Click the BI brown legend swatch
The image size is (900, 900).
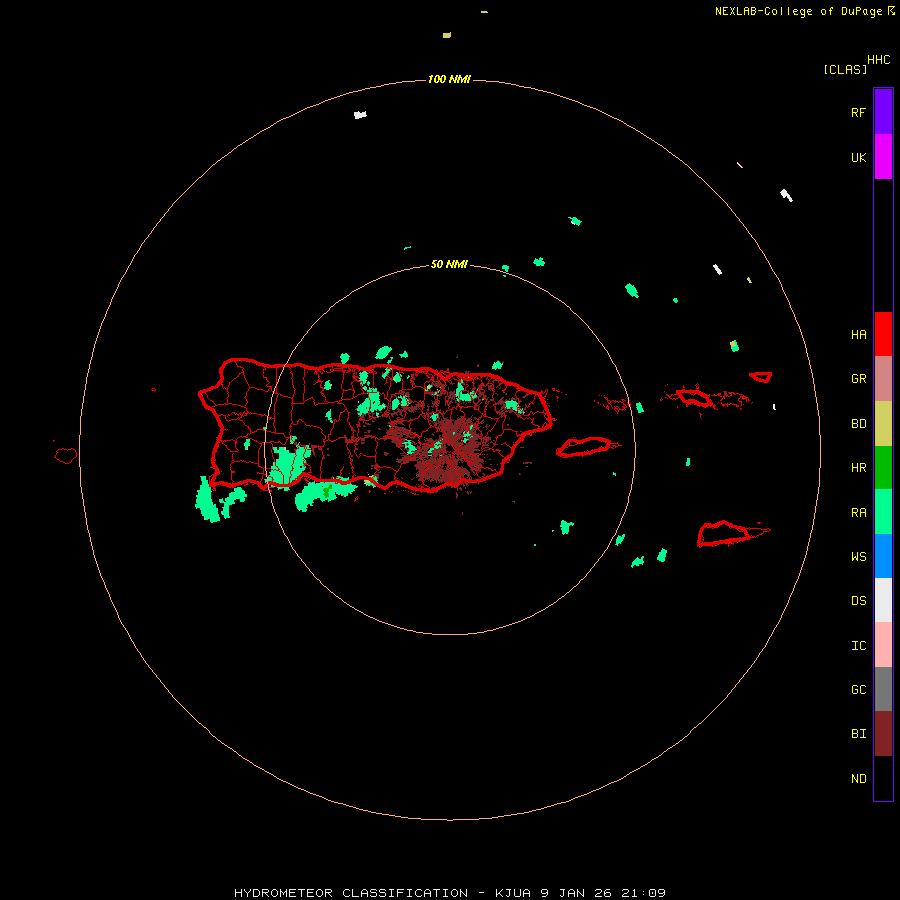[x=883, y=734]
